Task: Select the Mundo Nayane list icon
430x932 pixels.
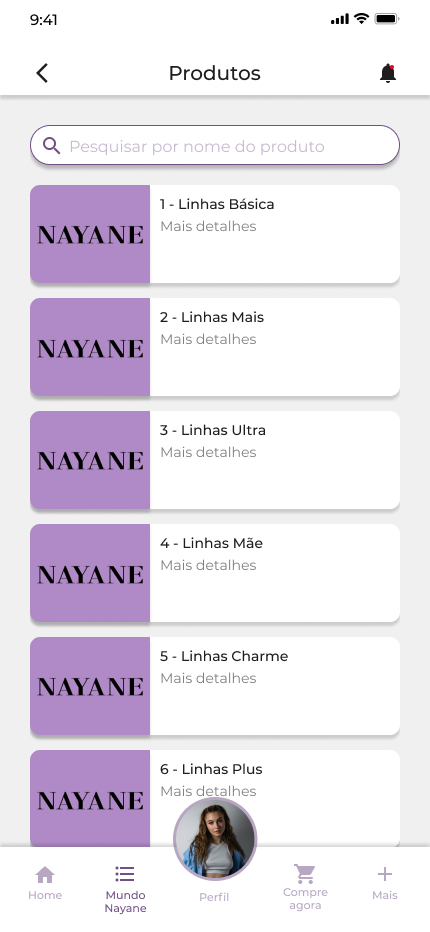Action: (x=125, y=874)
